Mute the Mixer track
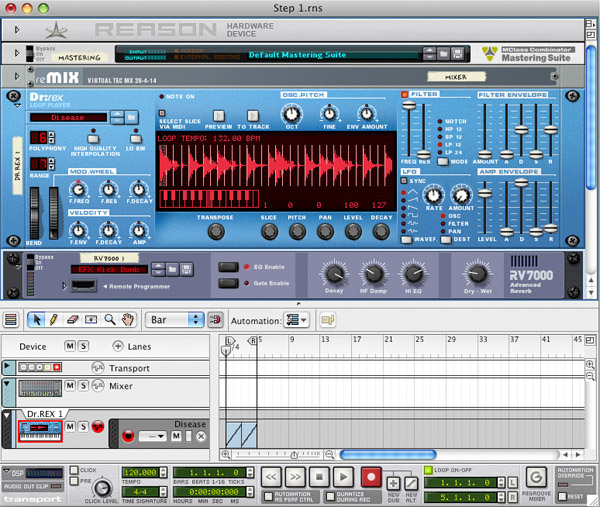This screenshot has height=507, width=600. (70, 385)
